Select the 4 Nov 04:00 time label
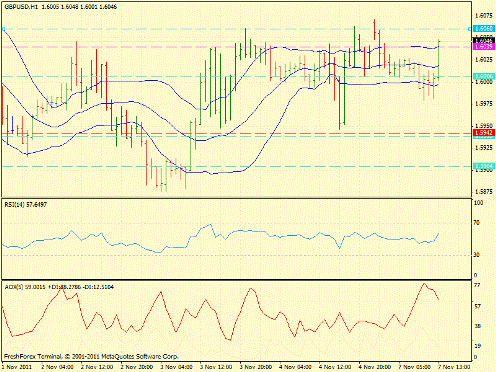Viewport: 496px width, 372px height. (x=295, y=367)
